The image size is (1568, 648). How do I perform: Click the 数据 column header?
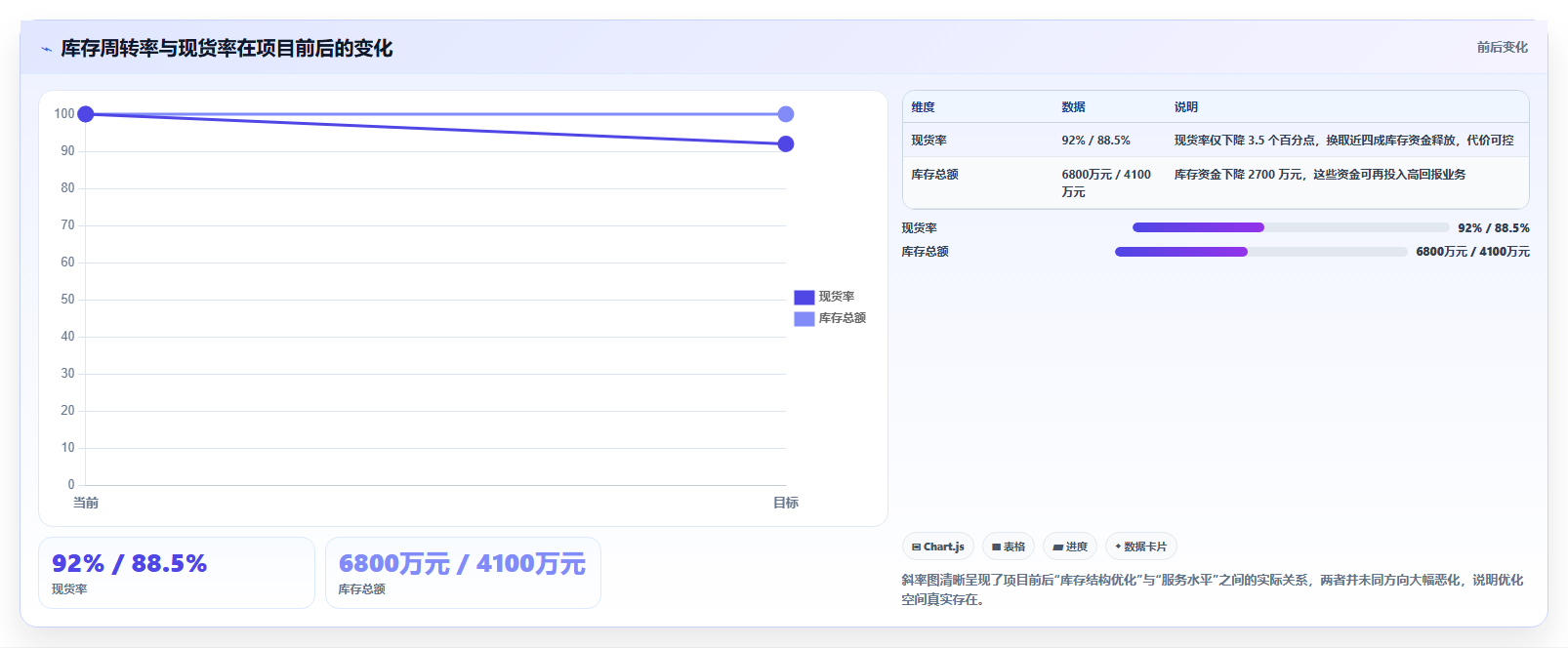(1073, 107)
